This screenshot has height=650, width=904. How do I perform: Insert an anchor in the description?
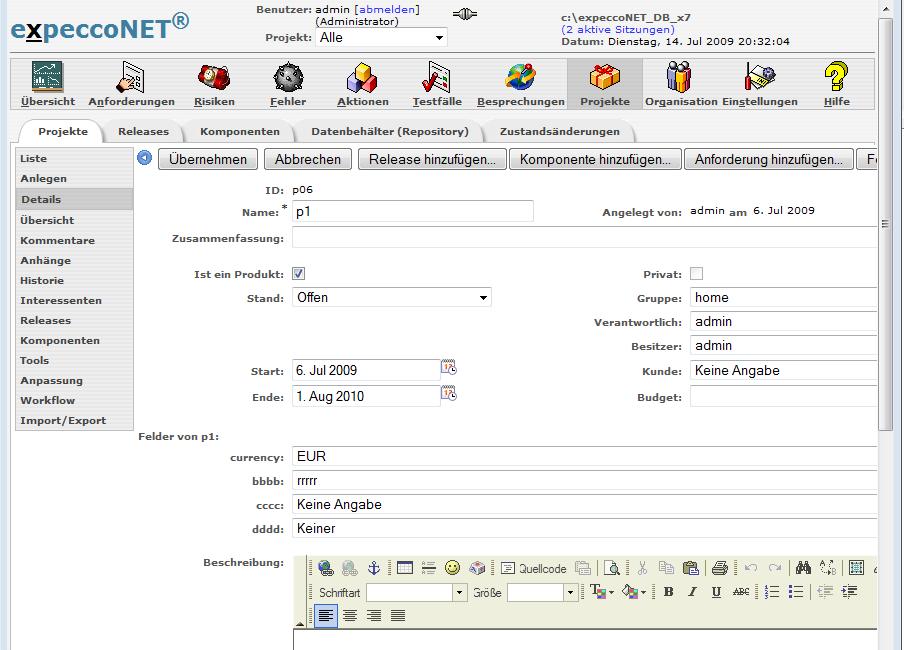[x=374, y=568]
